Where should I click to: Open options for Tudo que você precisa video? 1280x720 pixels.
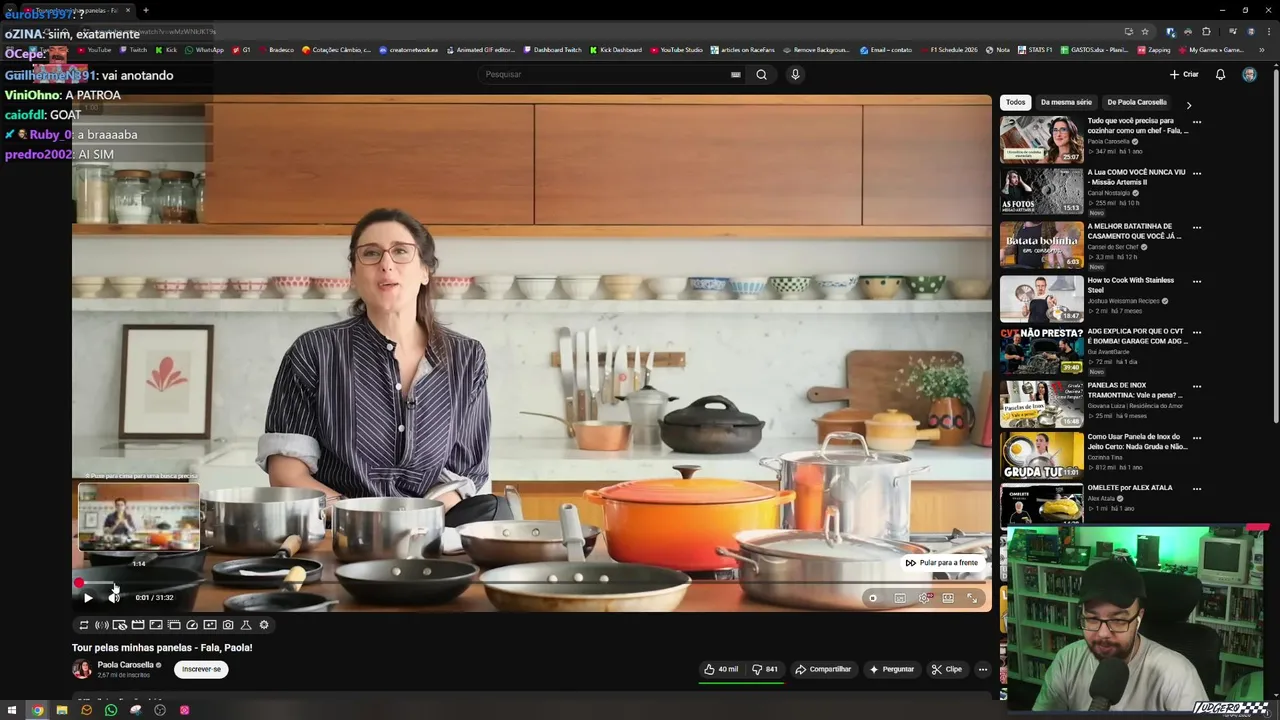1197,121
